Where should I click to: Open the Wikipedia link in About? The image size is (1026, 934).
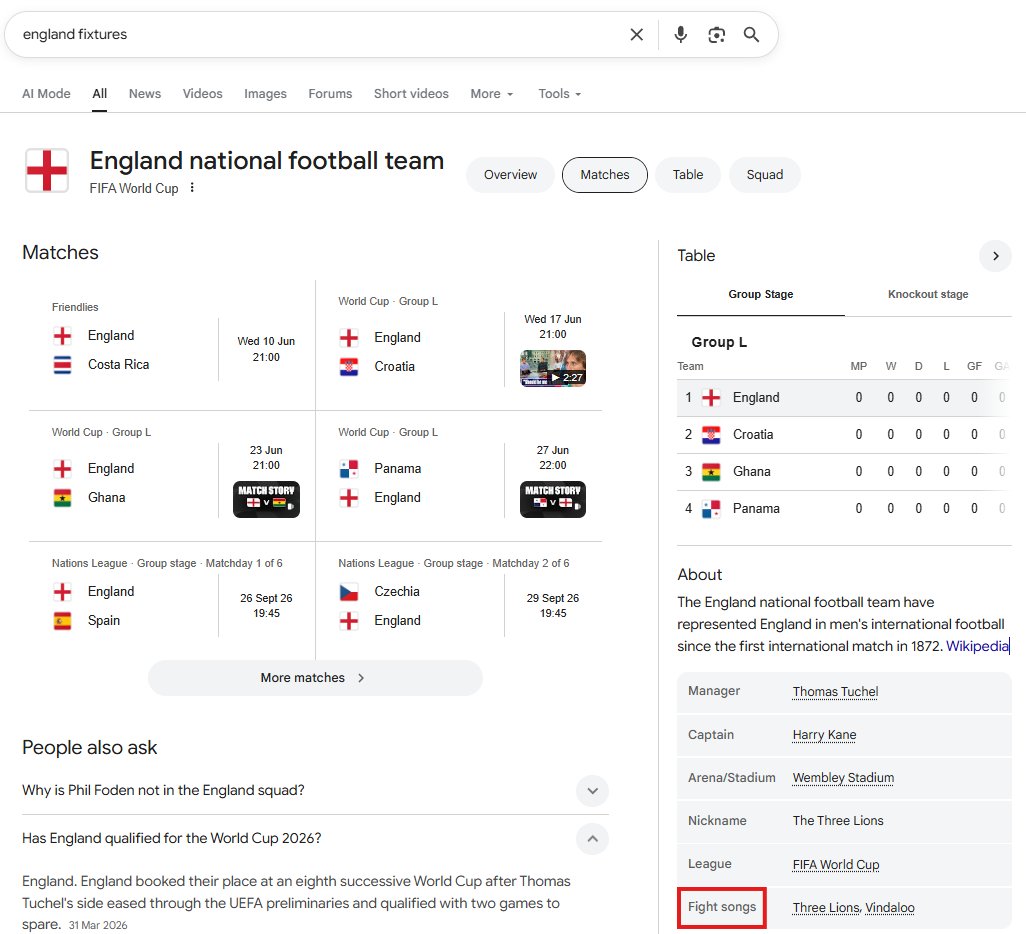pos(977,646)
